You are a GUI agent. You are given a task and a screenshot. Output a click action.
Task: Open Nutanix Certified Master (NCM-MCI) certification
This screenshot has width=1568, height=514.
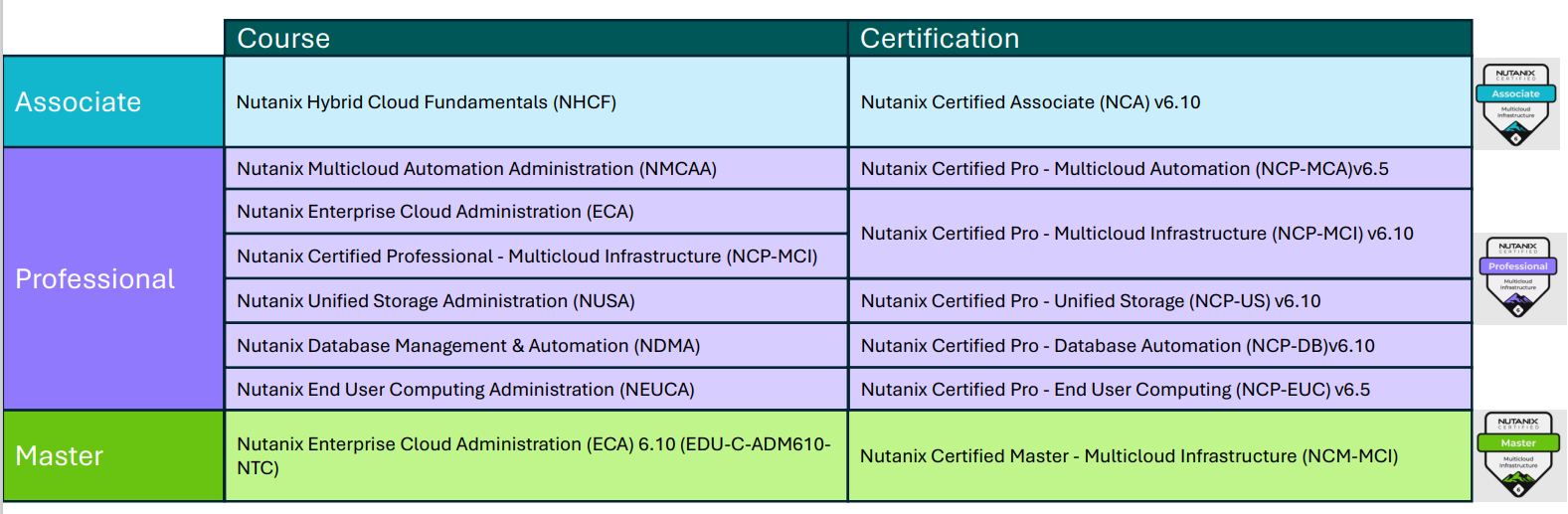[1129, 456]
